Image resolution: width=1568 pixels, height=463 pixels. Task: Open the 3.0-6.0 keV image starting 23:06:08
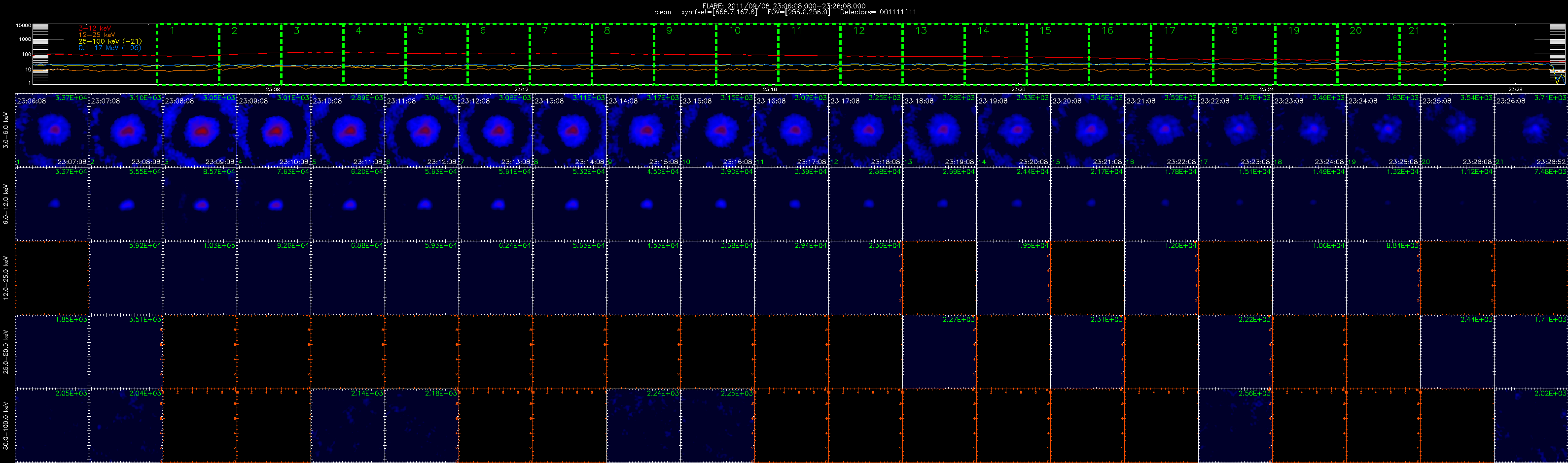pyautogui.click(x=52, y=130)
